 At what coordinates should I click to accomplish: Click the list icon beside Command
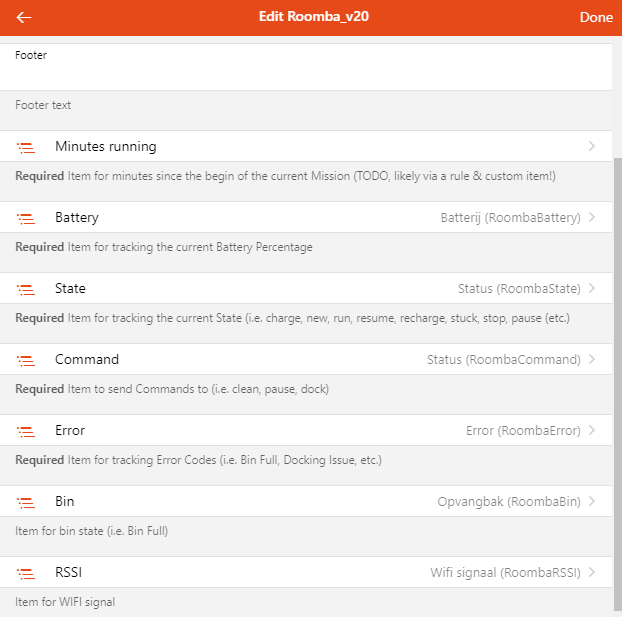click(x=26, y=361)
